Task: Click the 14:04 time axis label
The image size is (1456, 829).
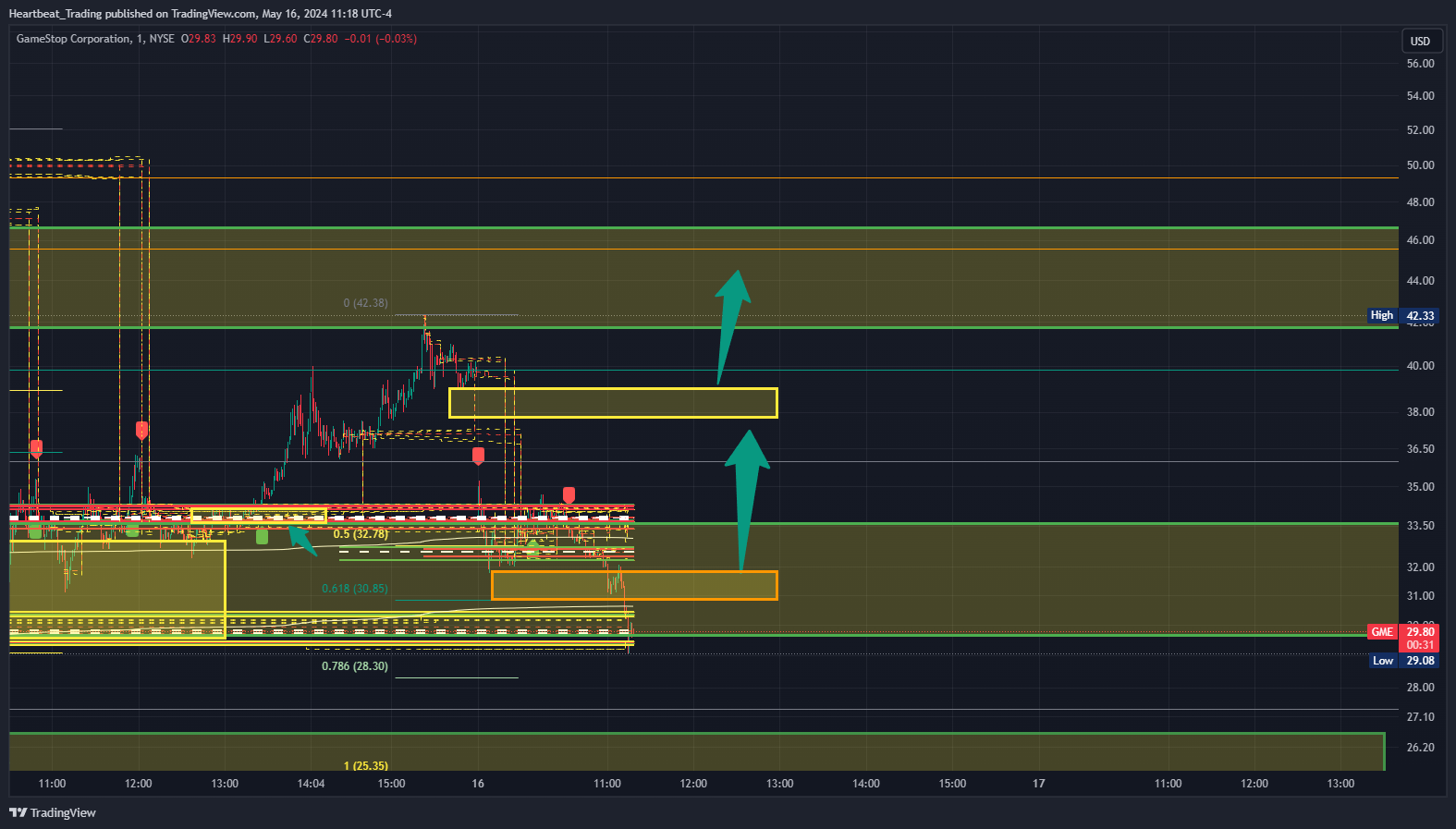Action: [311, 784]
